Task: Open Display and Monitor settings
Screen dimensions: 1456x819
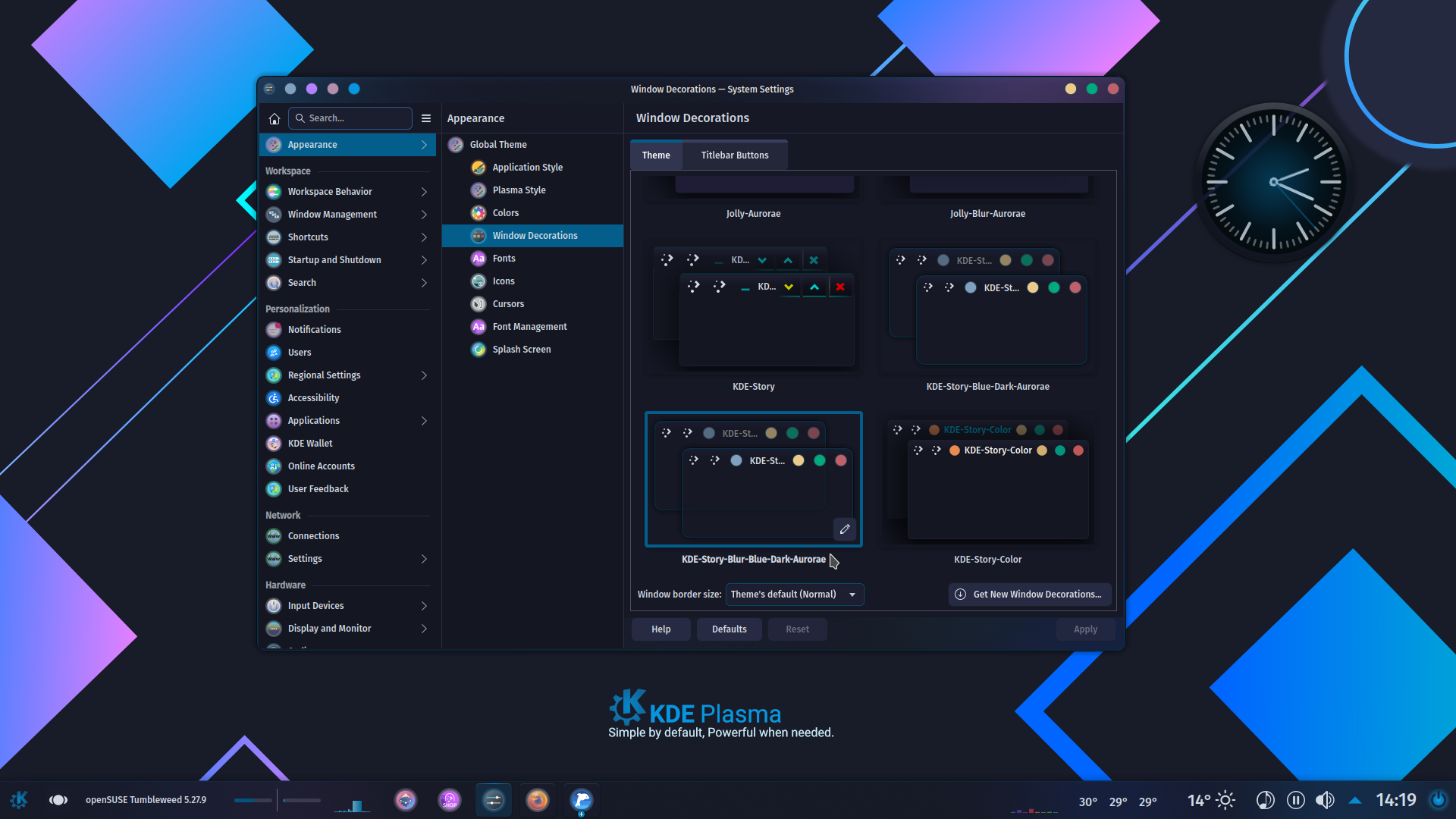Action: [x=347, y=629]
